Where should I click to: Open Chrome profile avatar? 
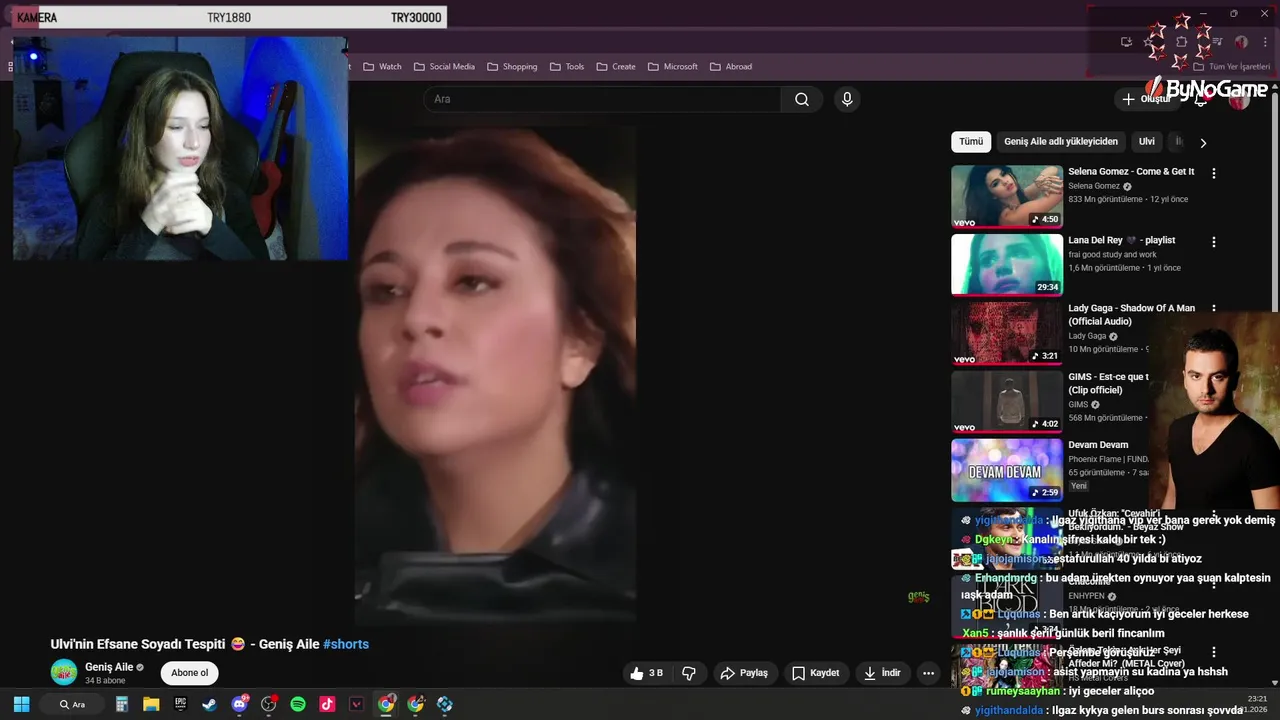[x=1241, y=42]
